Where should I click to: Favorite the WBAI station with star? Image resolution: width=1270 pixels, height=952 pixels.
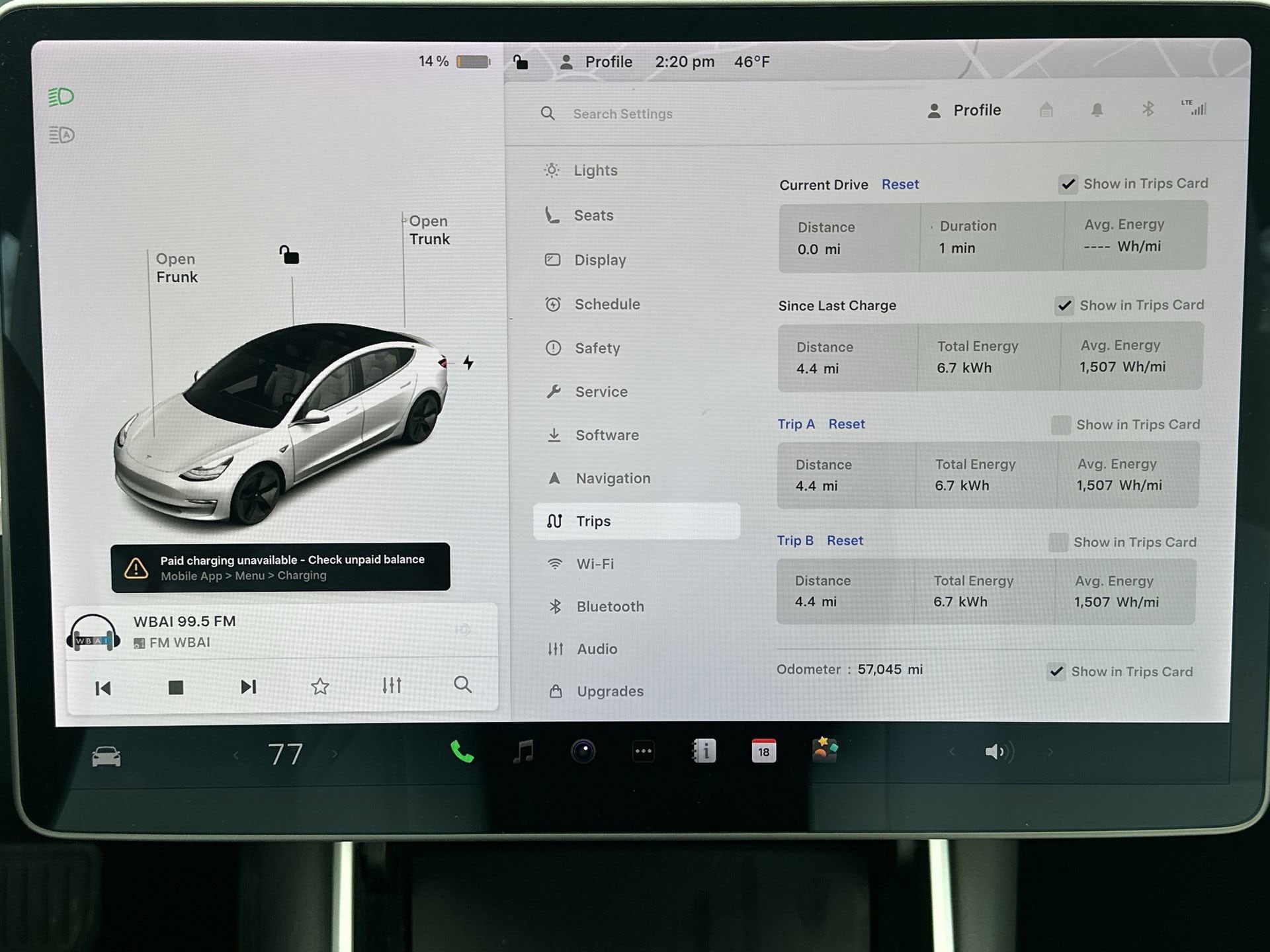tap(320, 686)
